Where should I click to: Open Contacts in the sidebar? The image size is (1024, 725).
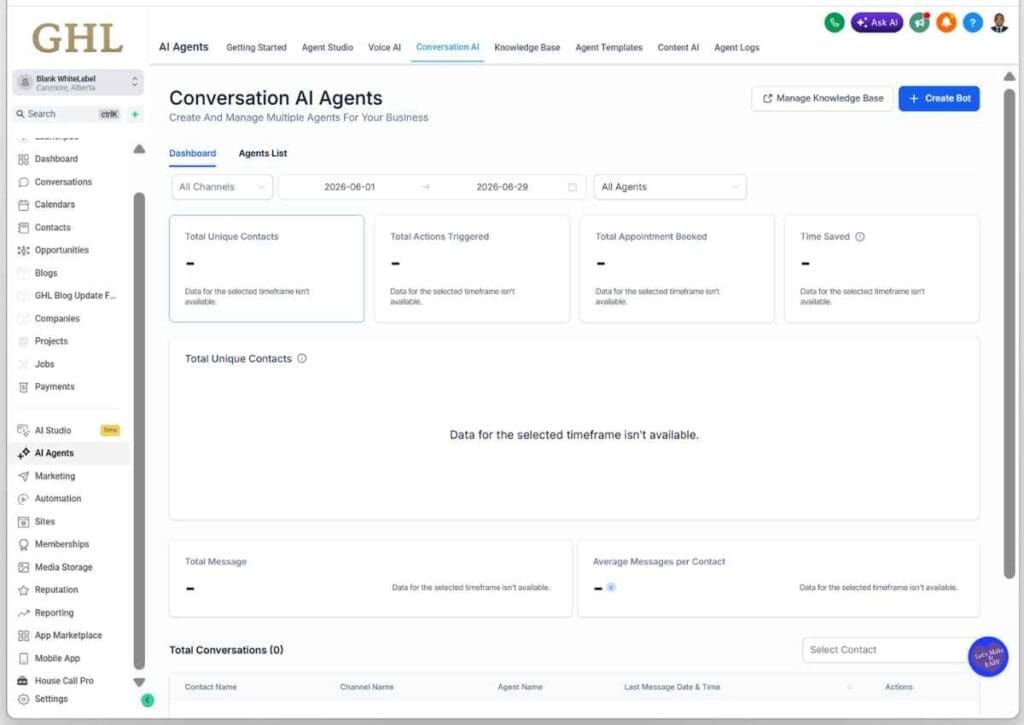tap(52, 227)
